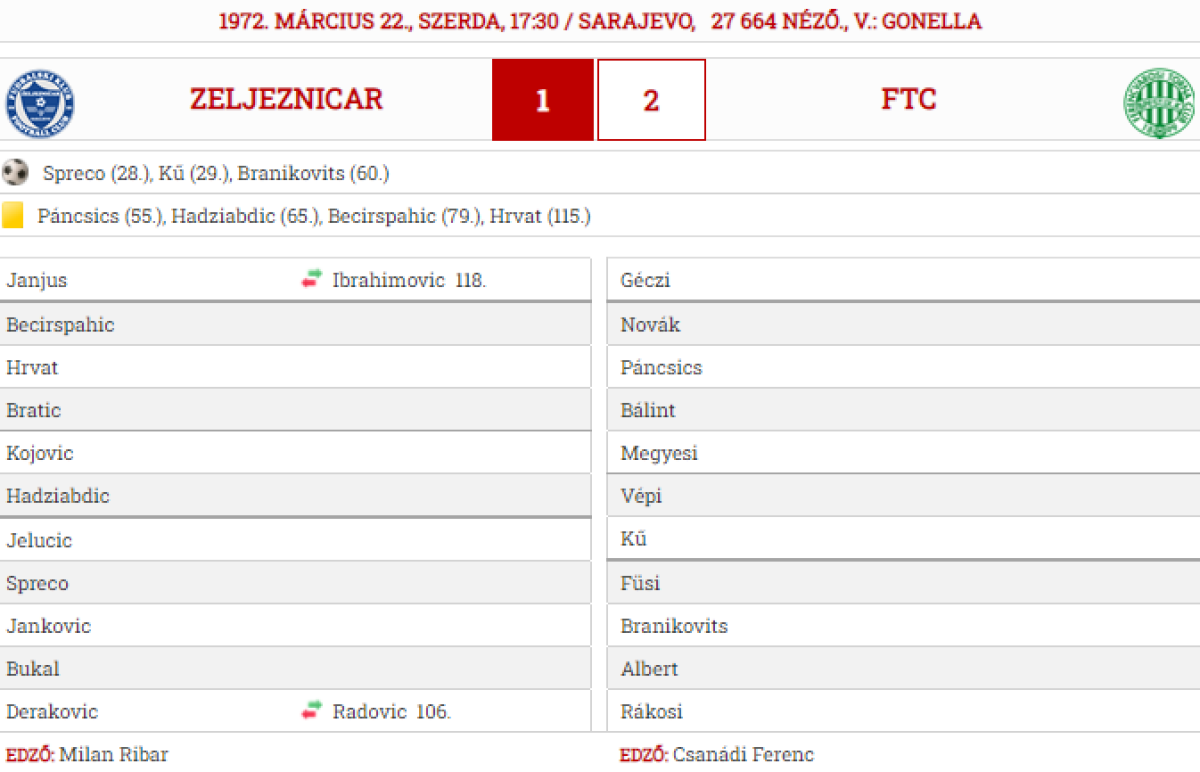Click the yellow card icon
The height and width of the screenshot is (772, 1200).
coord(13,216)
